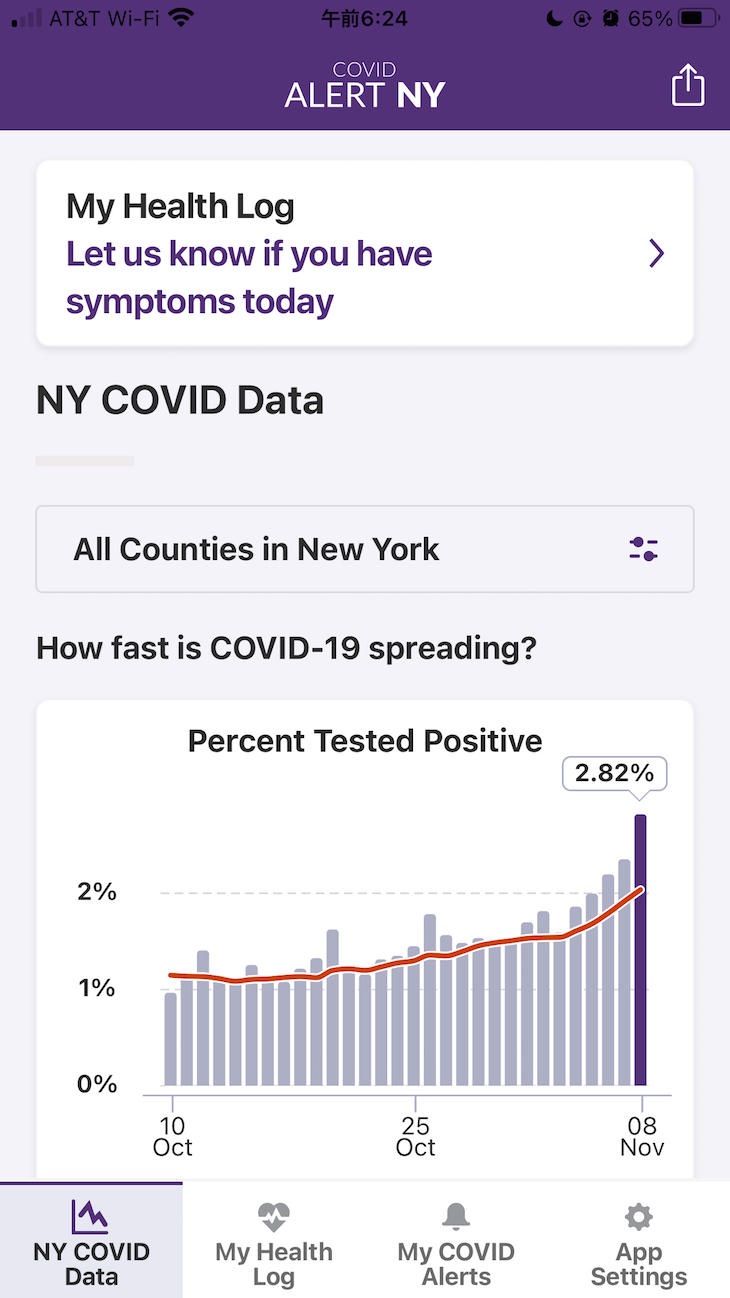Screen dimensions: 730x1298
Task: Tap the gear App Settings icon
Action: tap(638, 1216)
